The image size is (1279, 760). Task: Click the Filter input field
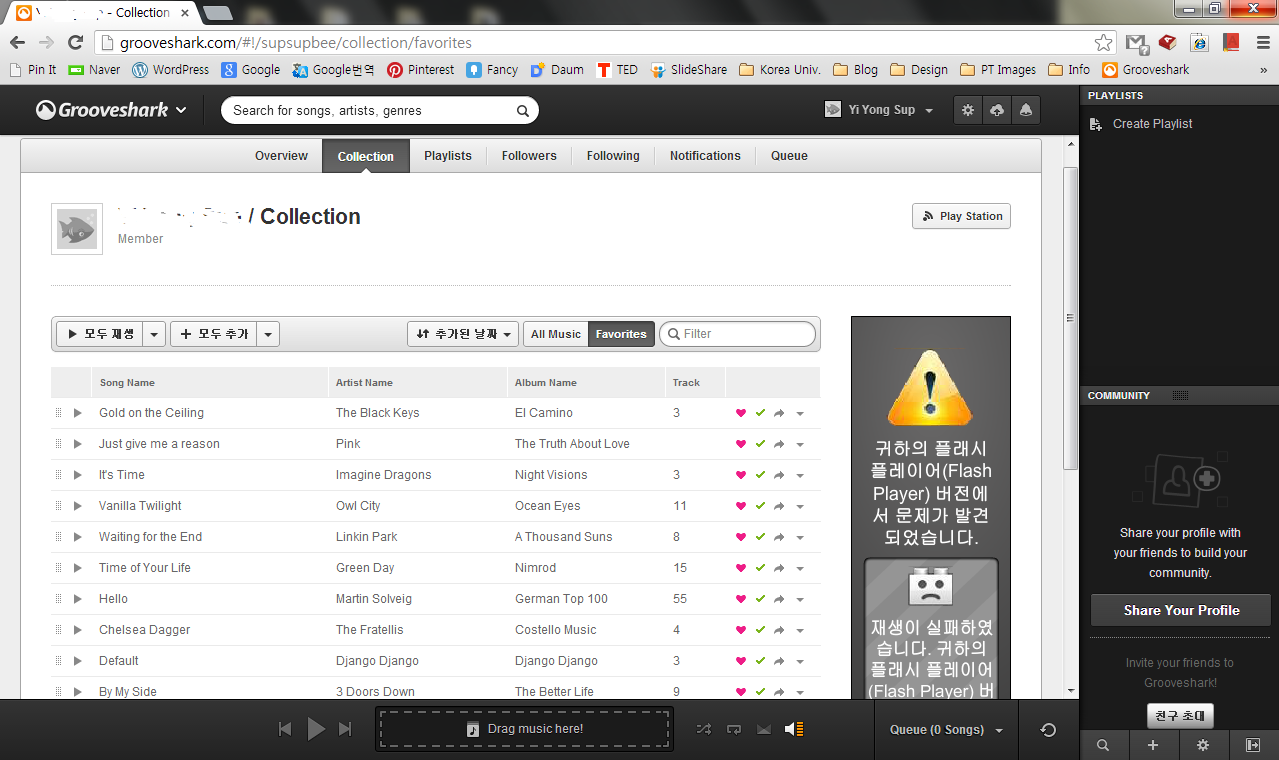(738, 334)
